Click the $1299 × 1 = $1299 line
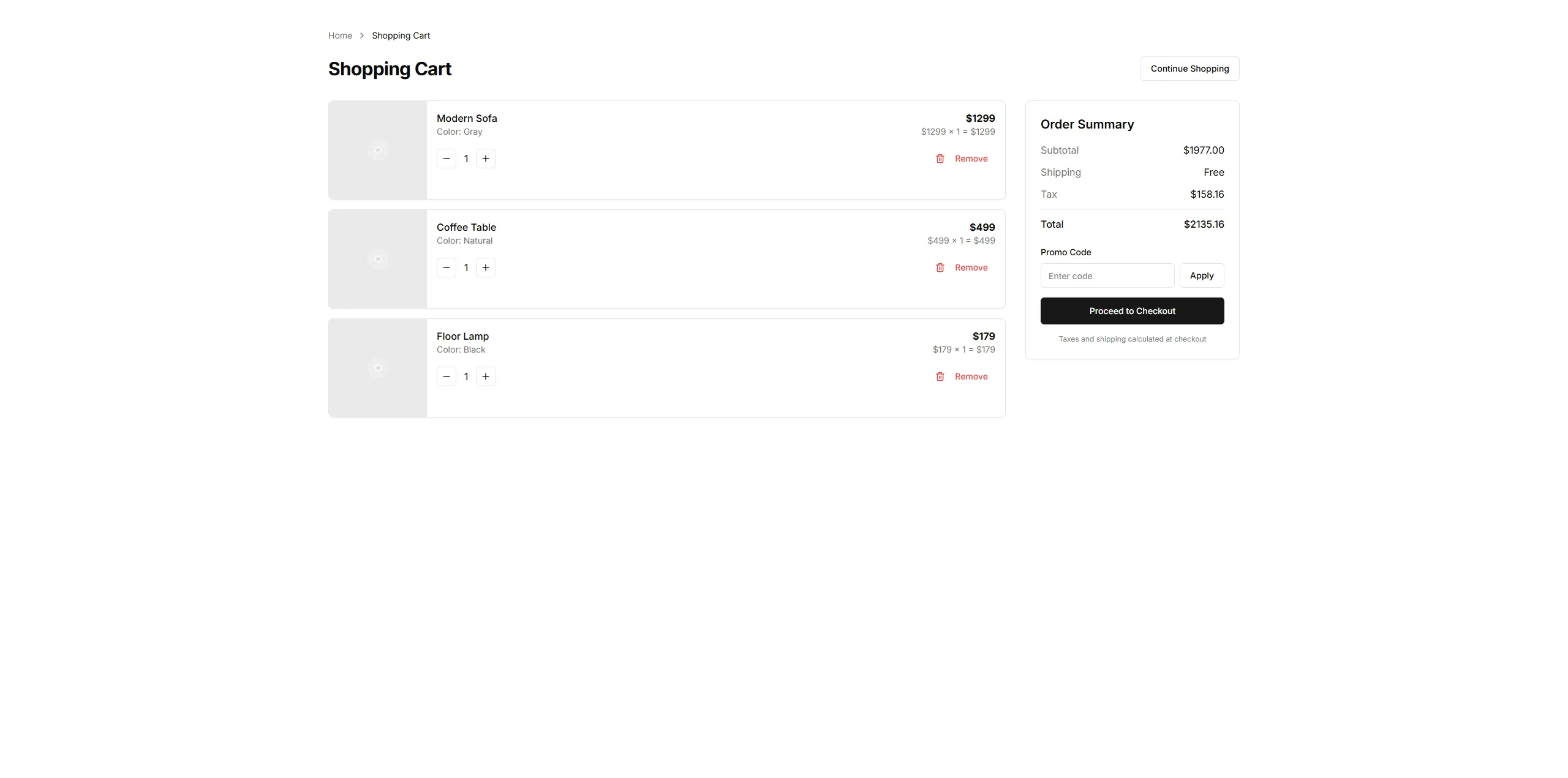This screenshot has height=778, width=1568. pos(958,132)
